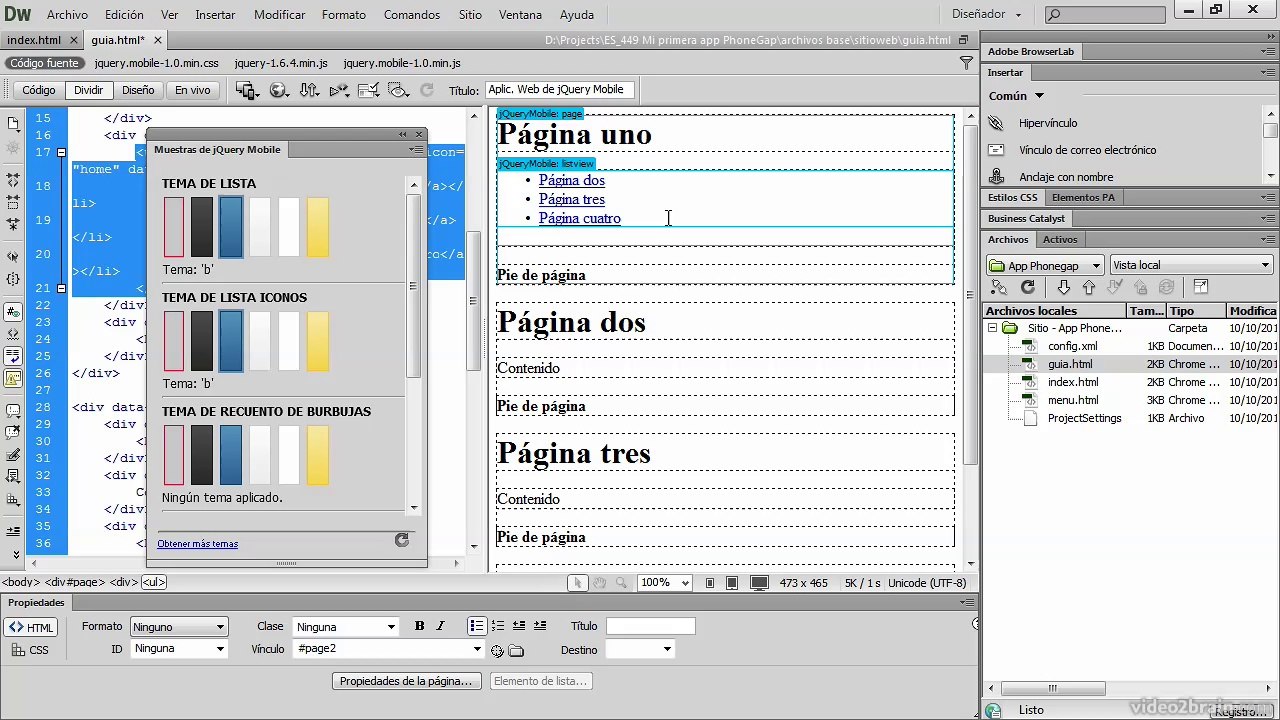Open the Clase dropdown

coord(345,627)
